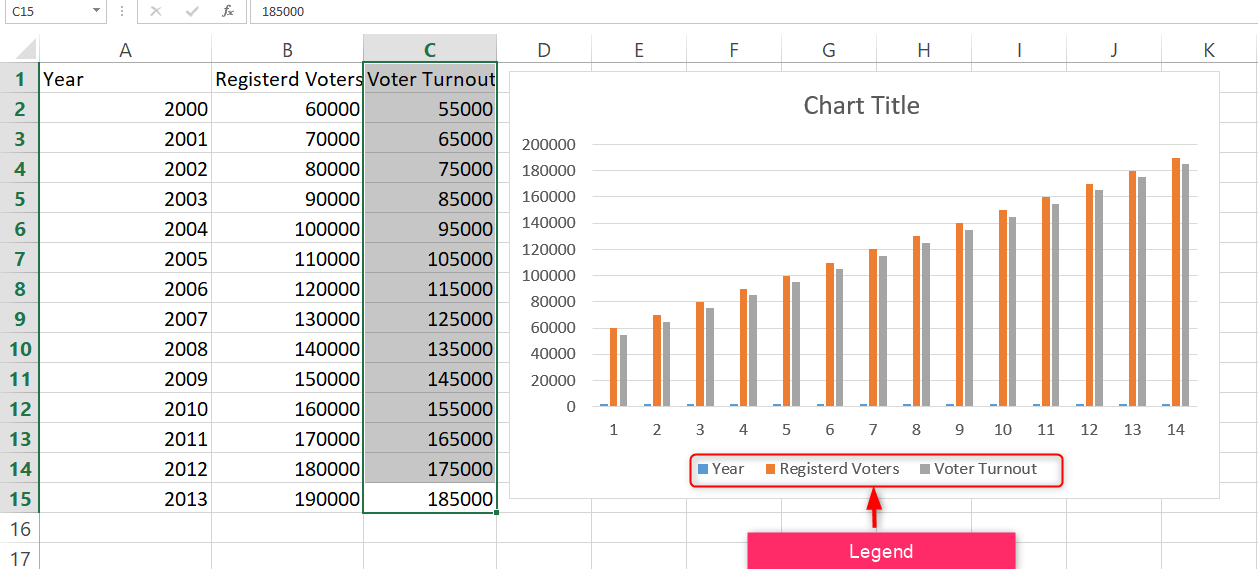Click cell containing year 2000
Screen dimensions: 1258x569
(125, 108)
